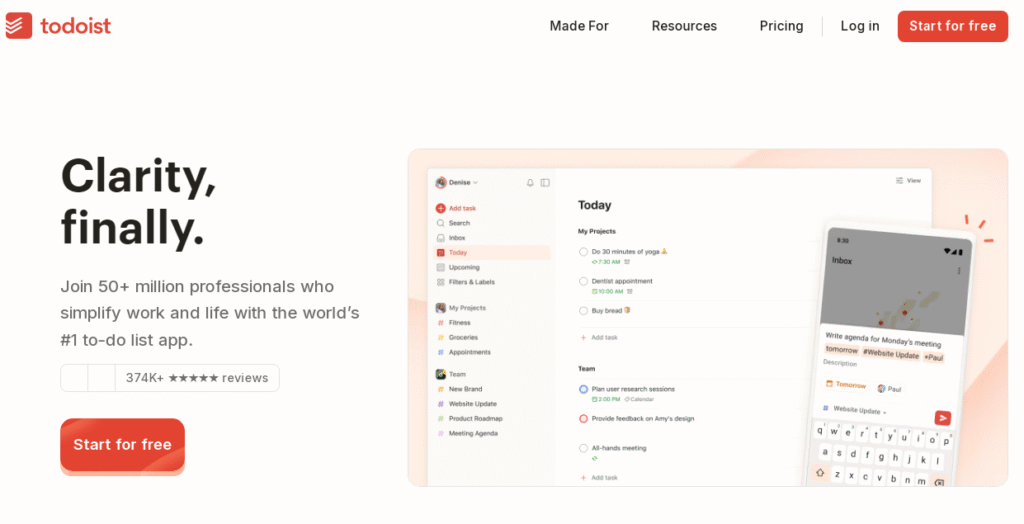The width and height of the screenshot is (1024, 524).
Task: Select the Search magnifier icon in sidebar
Action: coord(440,223)
